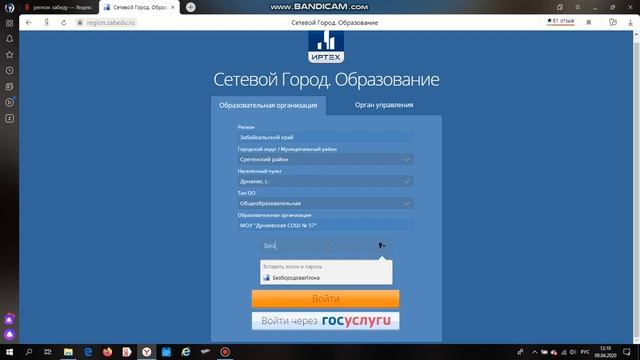Open history clock icon in the sidebar
Image resolution: width=640 pixels, height=360 pixels.
[9, 71]
